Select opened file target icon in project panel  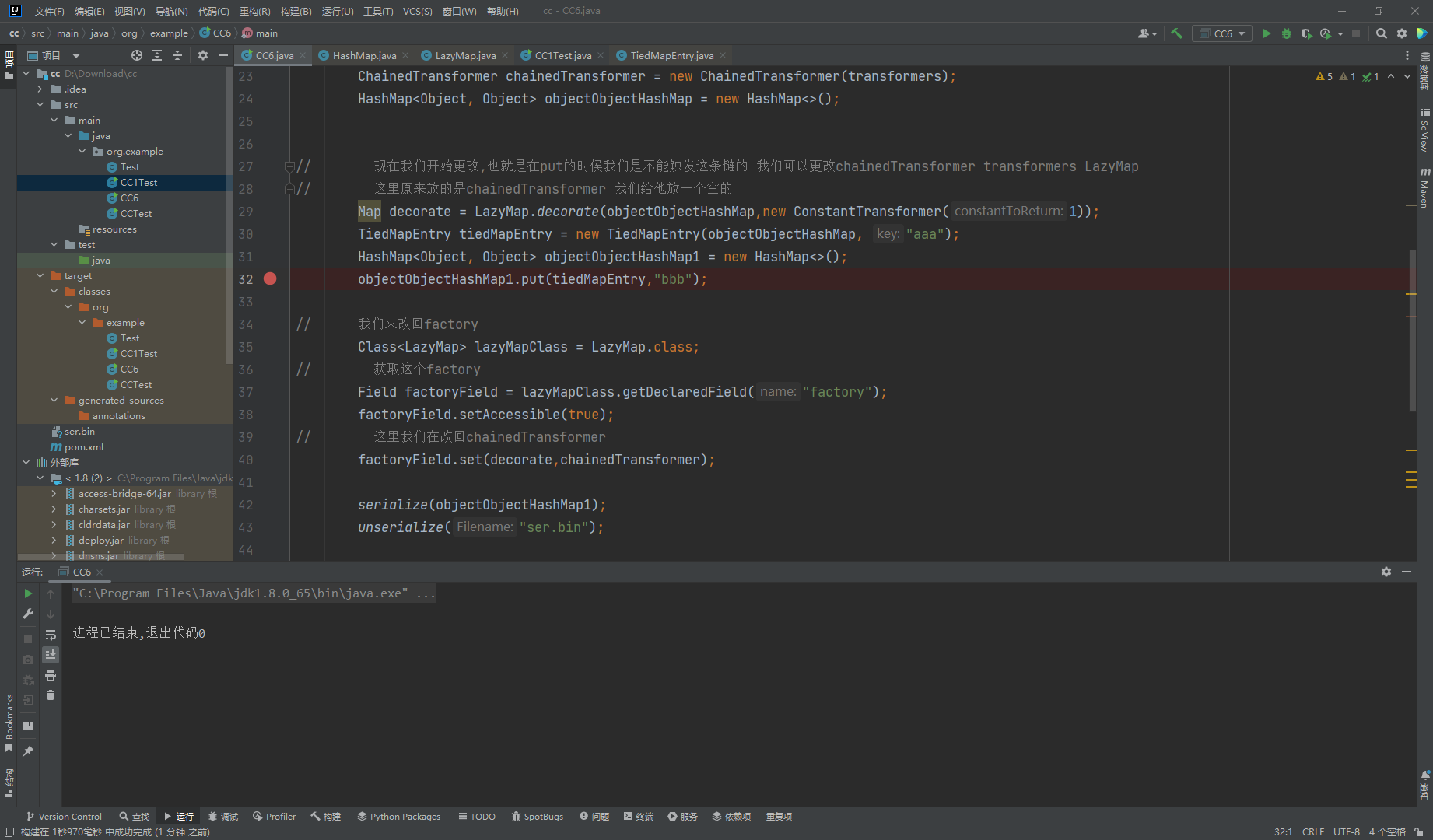click(x=137, y=55)
